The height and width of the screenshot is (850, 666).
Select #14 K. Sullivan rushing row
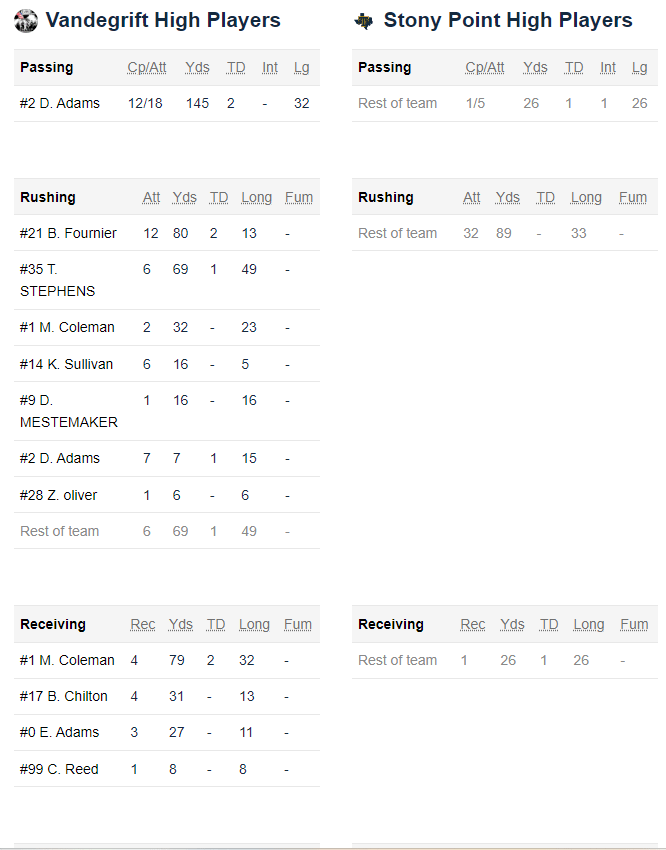(67, 364)
